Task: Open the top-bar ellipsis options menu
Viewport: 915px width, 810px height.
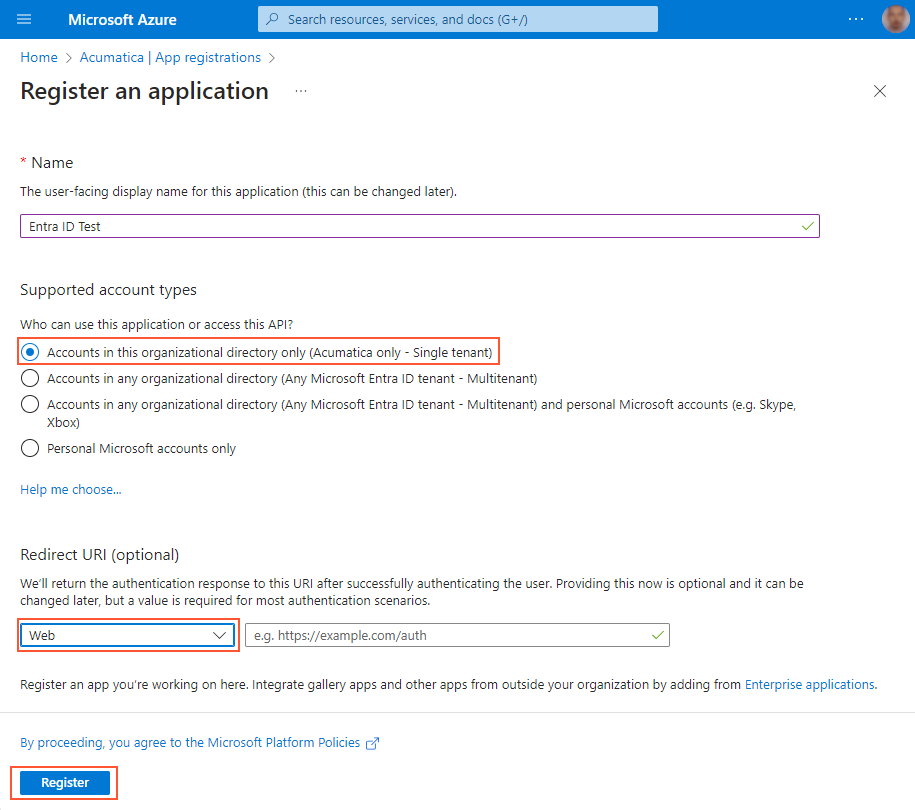Action: (x=856, y=18)
